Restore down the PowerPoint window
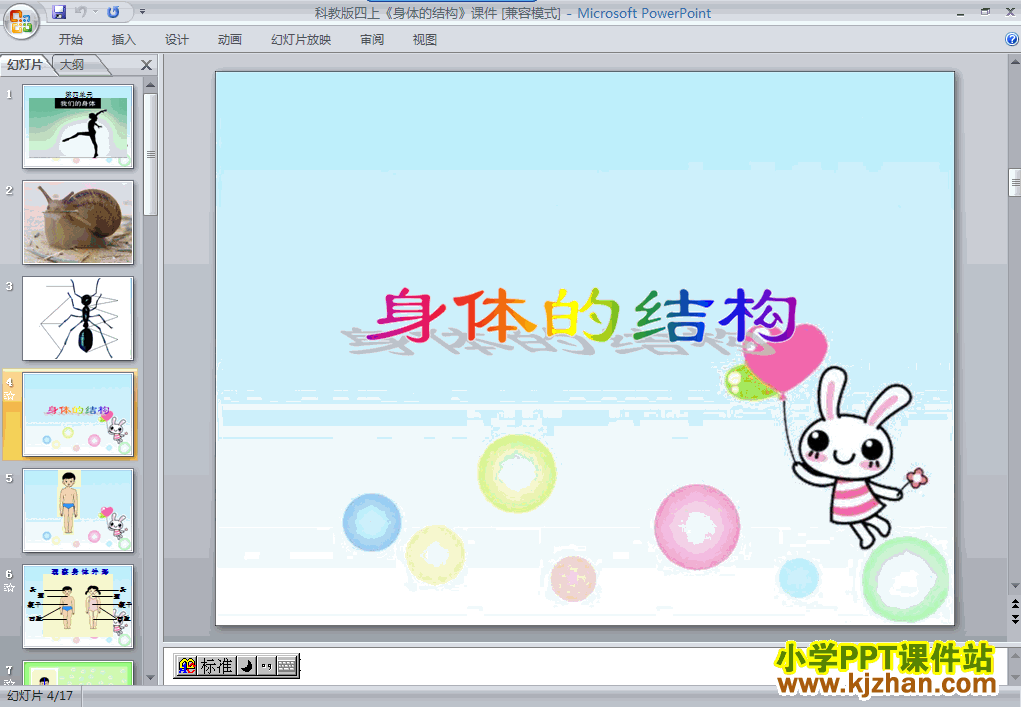The width and height of the screenshot is (1021, 707). tap(985, 12)
